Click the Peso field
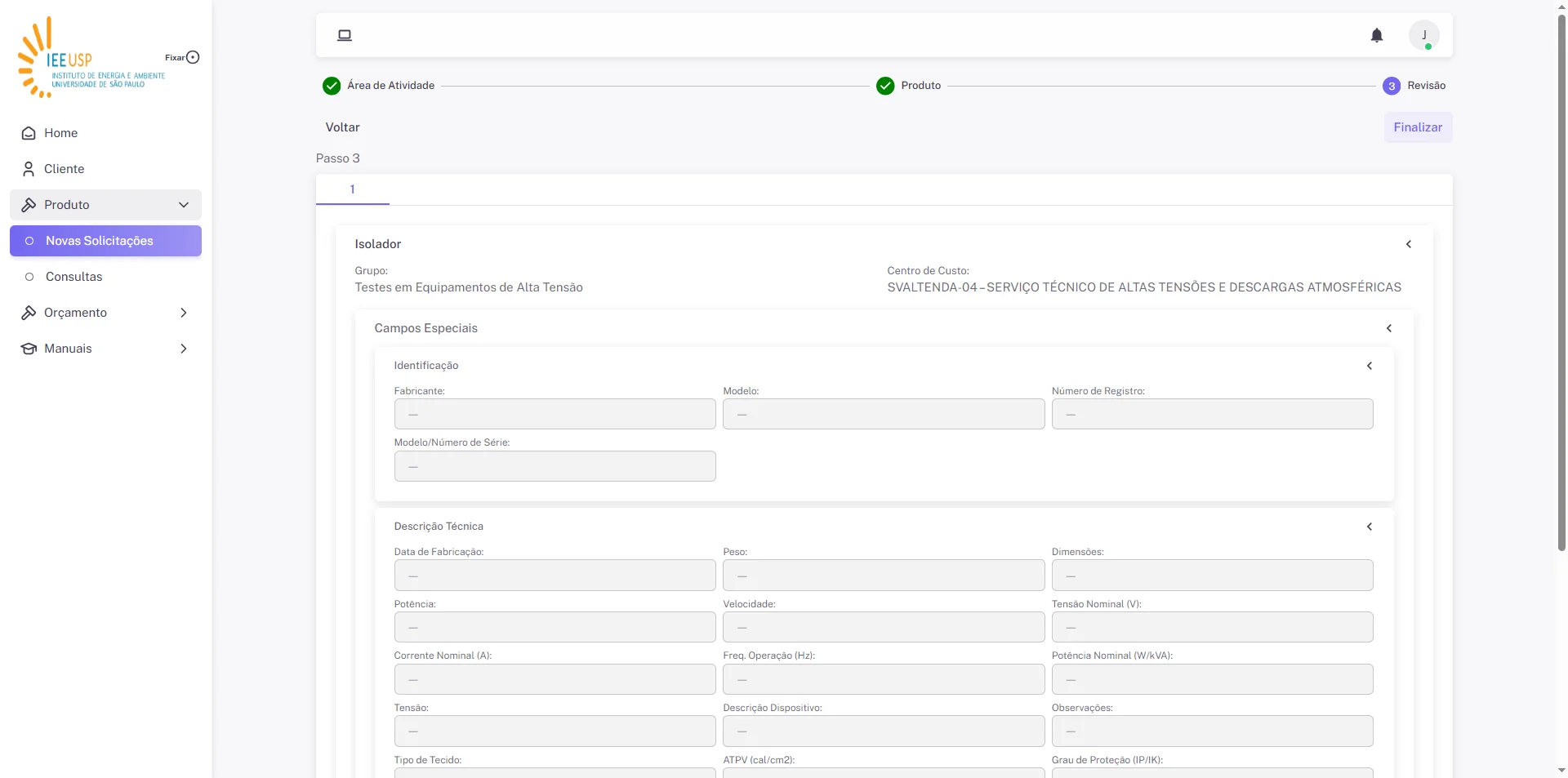Screen dimensions: 1568x778 884,576
